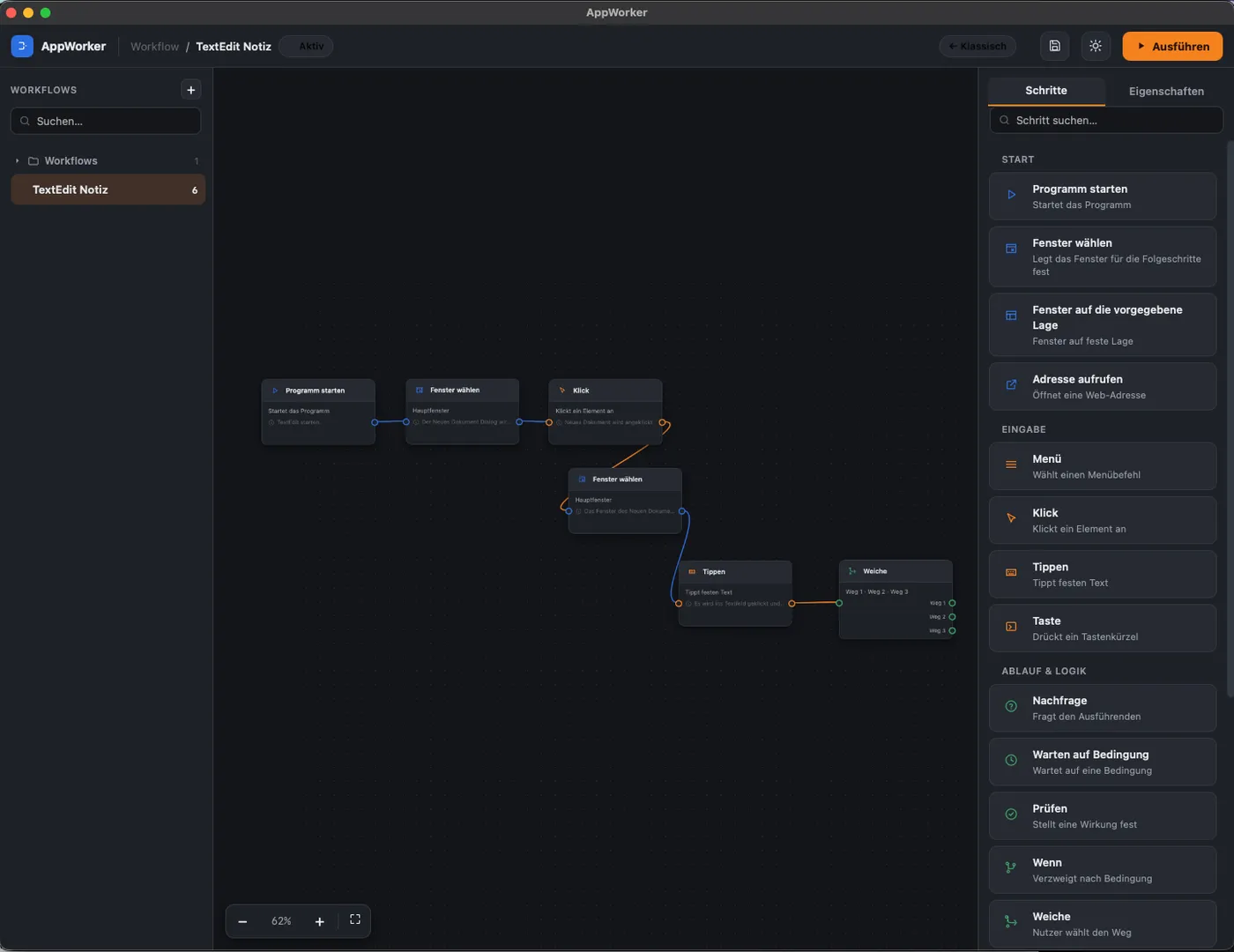Image resolution: width=1234 pixels, height=952 pixels.
Task: Click the save workflow icon
Action: click(1054, 46)
